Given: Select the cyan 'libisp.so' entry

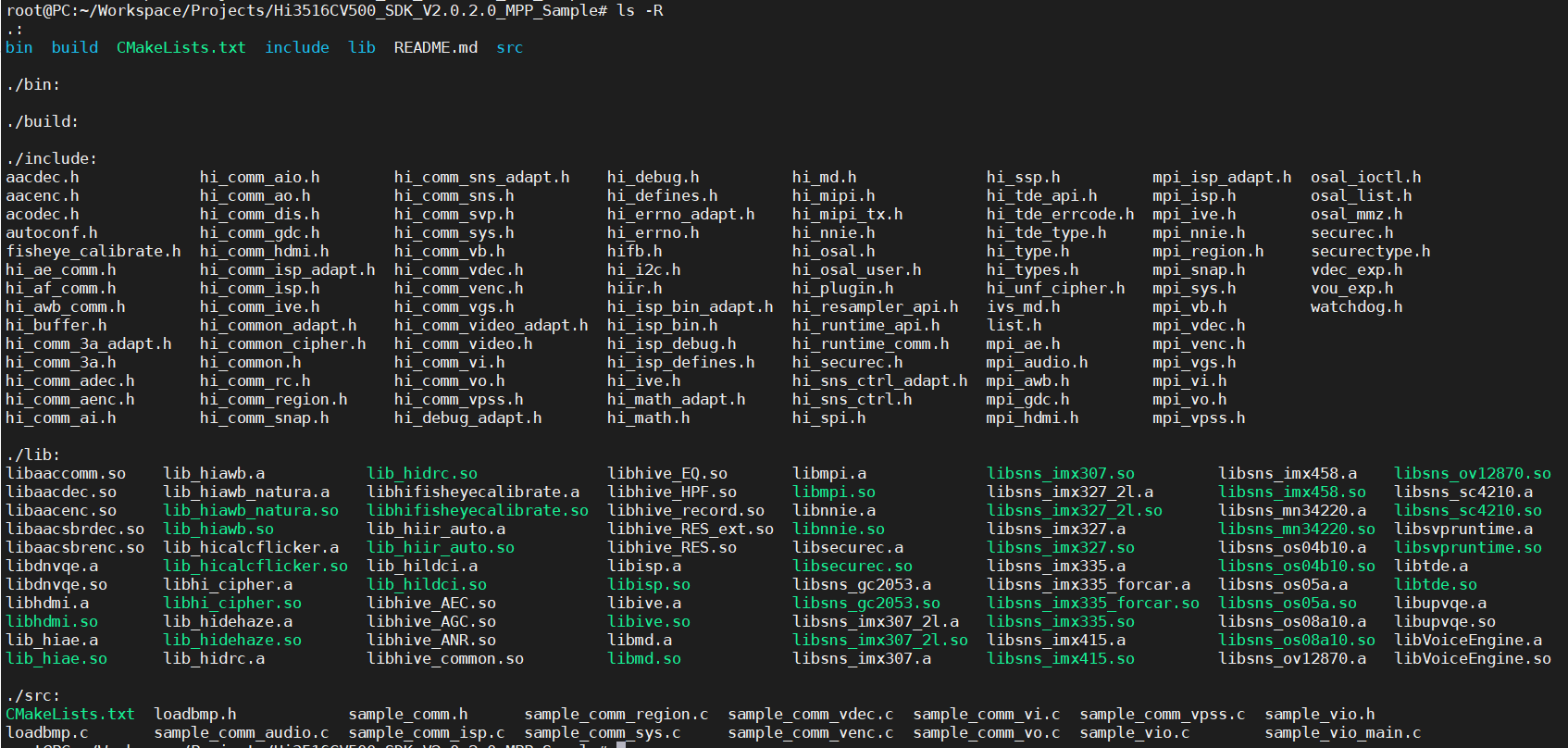Looking at the screenshot, I should pos(649,584).
